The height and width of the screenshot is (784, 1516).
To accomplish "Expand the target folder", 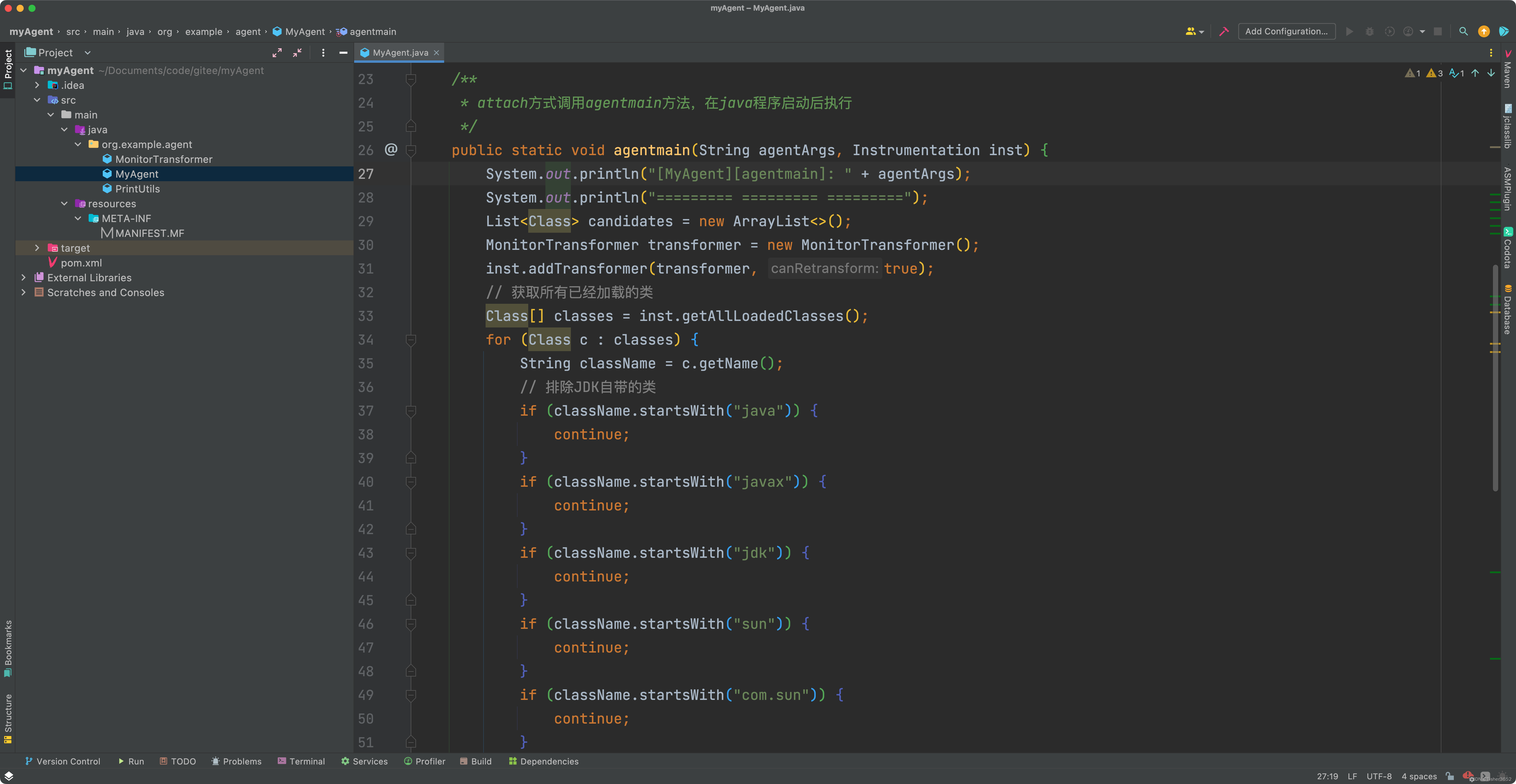I will click(37, 248).
